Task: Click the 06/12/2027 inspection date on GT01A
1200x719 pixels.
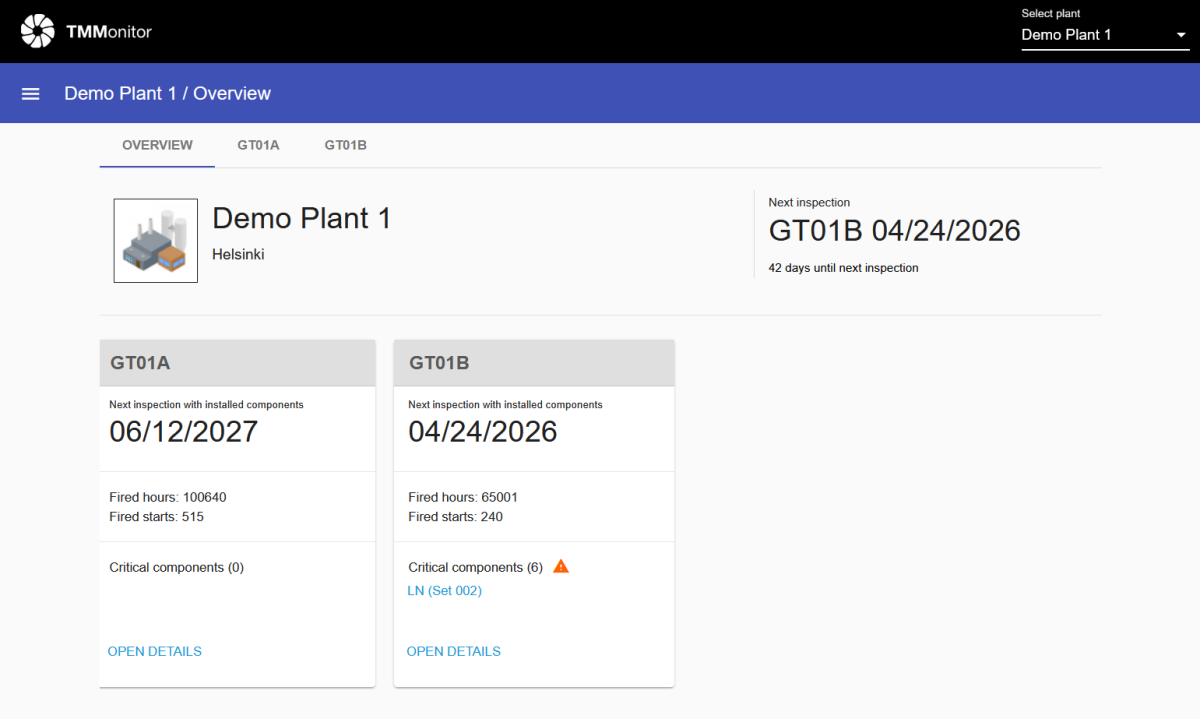Action: (x=184, y=431)
